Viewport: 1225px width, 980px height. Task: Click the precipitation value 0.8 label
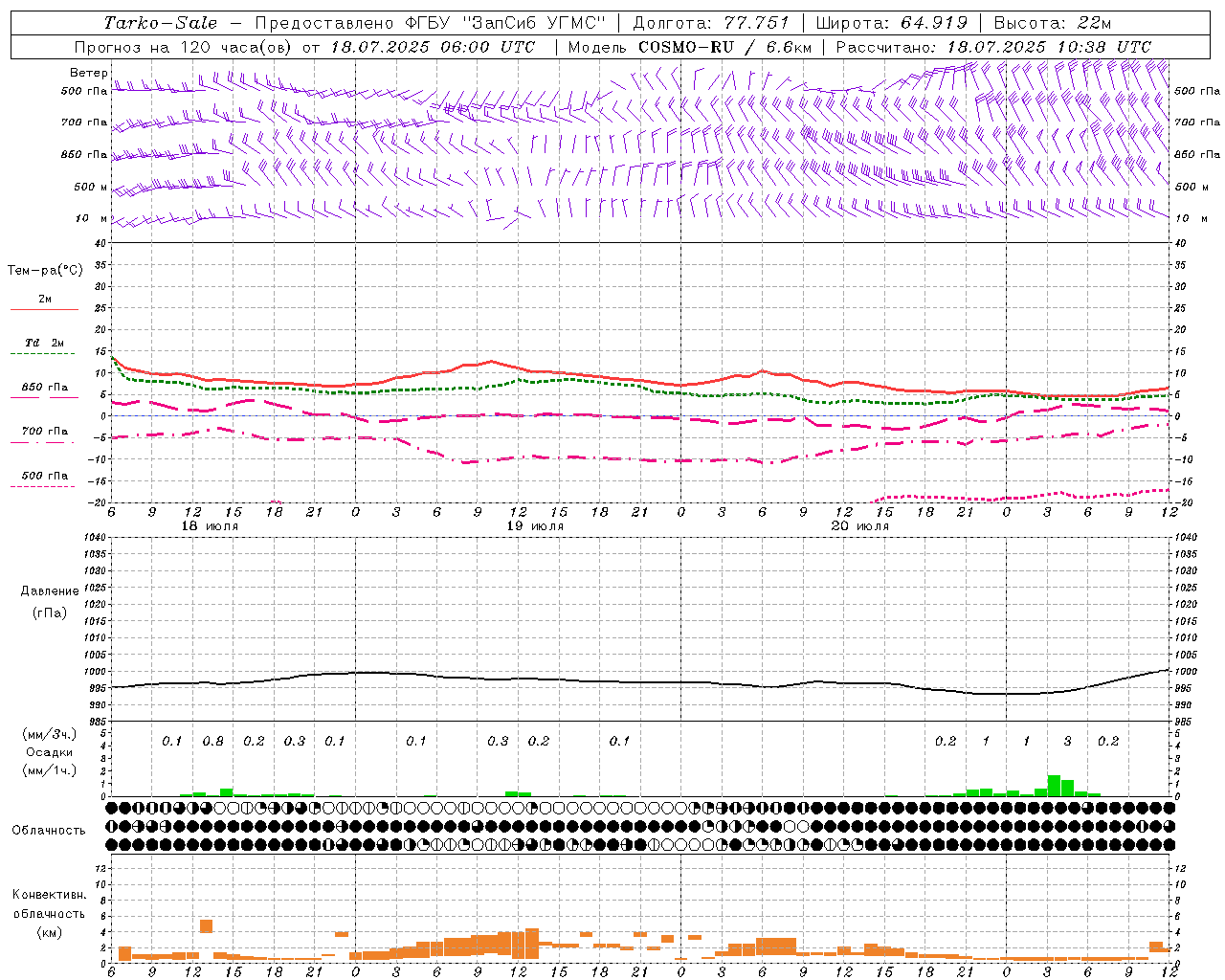212,742
